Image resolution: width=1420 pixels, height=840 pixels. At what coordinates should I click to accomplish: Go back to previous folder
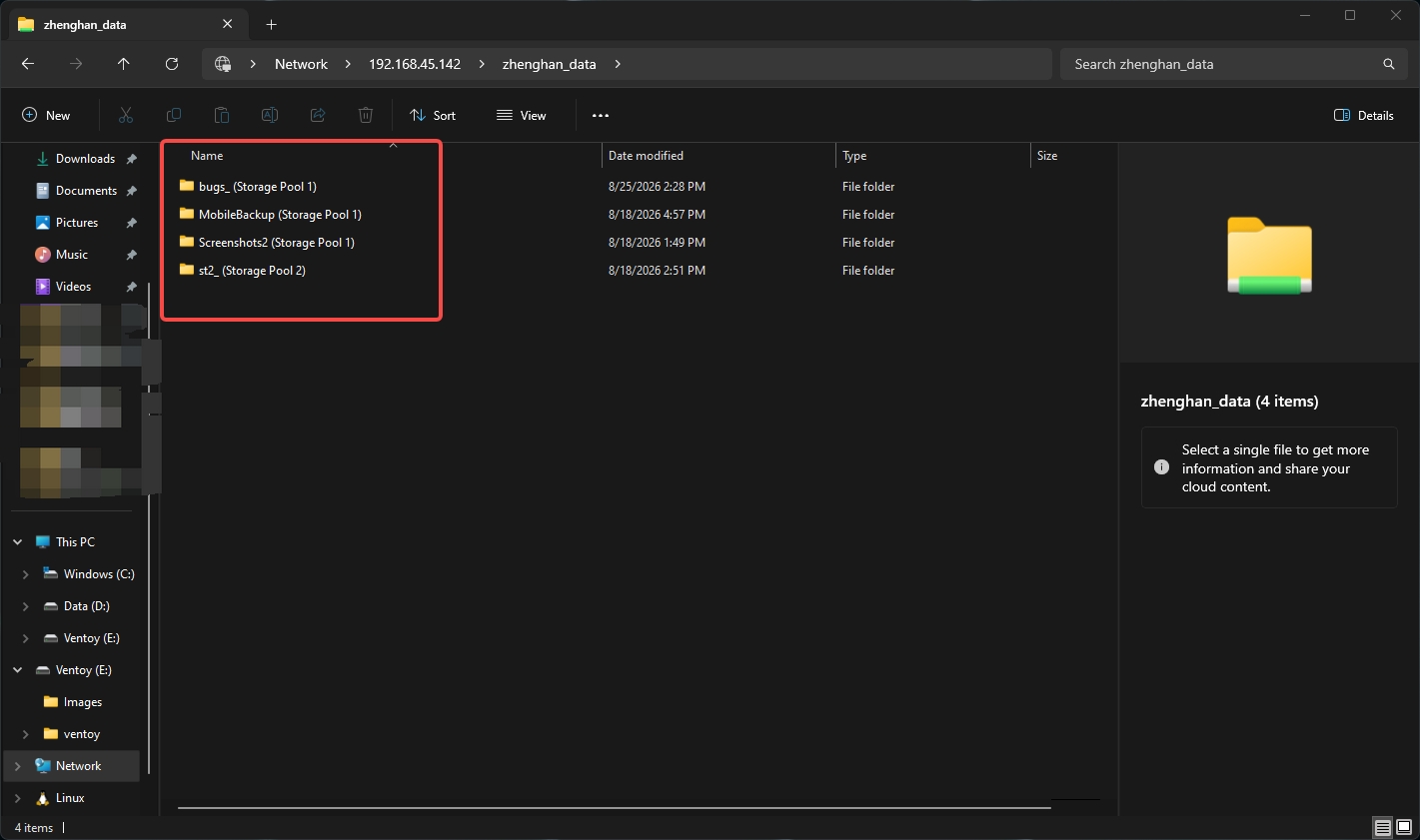(28, 64)
